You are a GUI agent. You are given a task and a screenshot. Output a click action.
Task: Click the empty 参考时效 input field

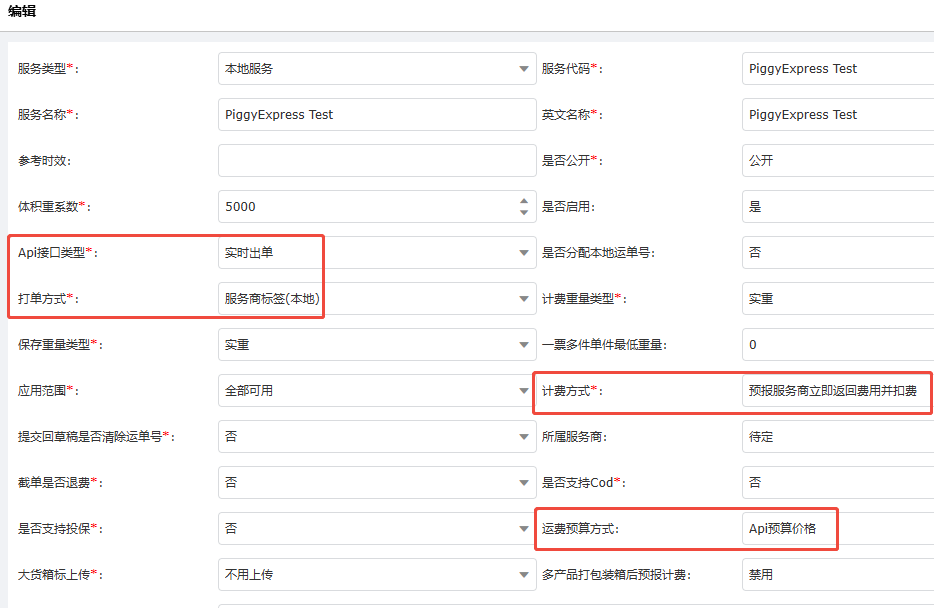[x=376, y=161]
